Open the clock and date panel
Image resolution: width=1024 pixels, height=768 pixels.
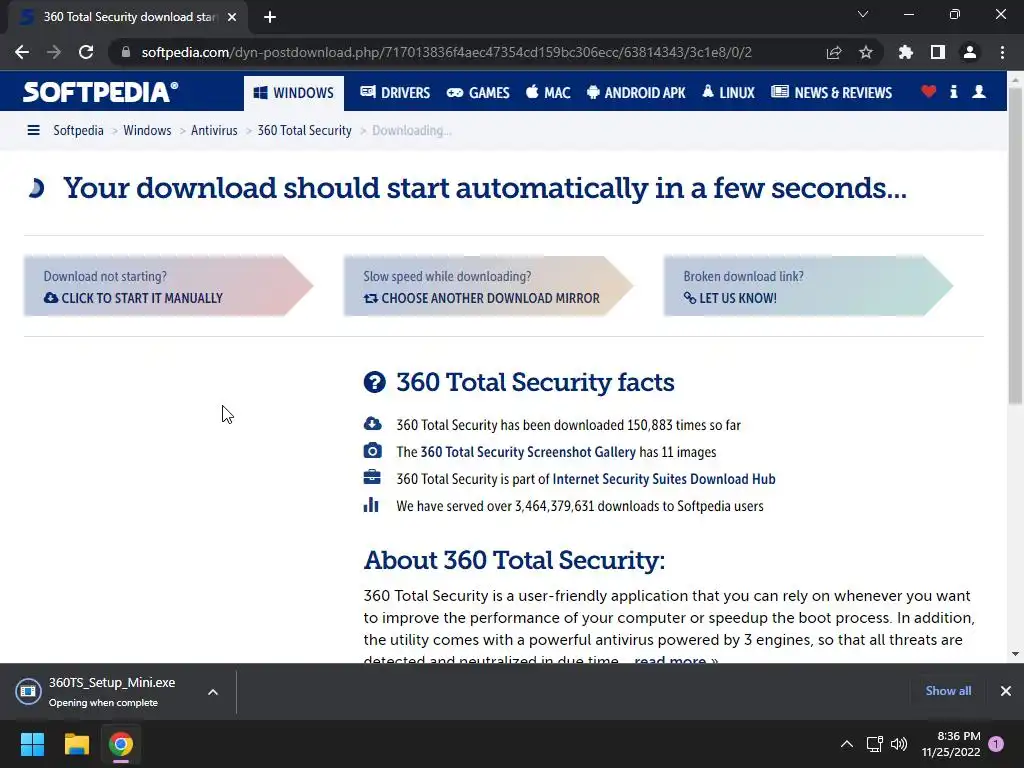952,744
